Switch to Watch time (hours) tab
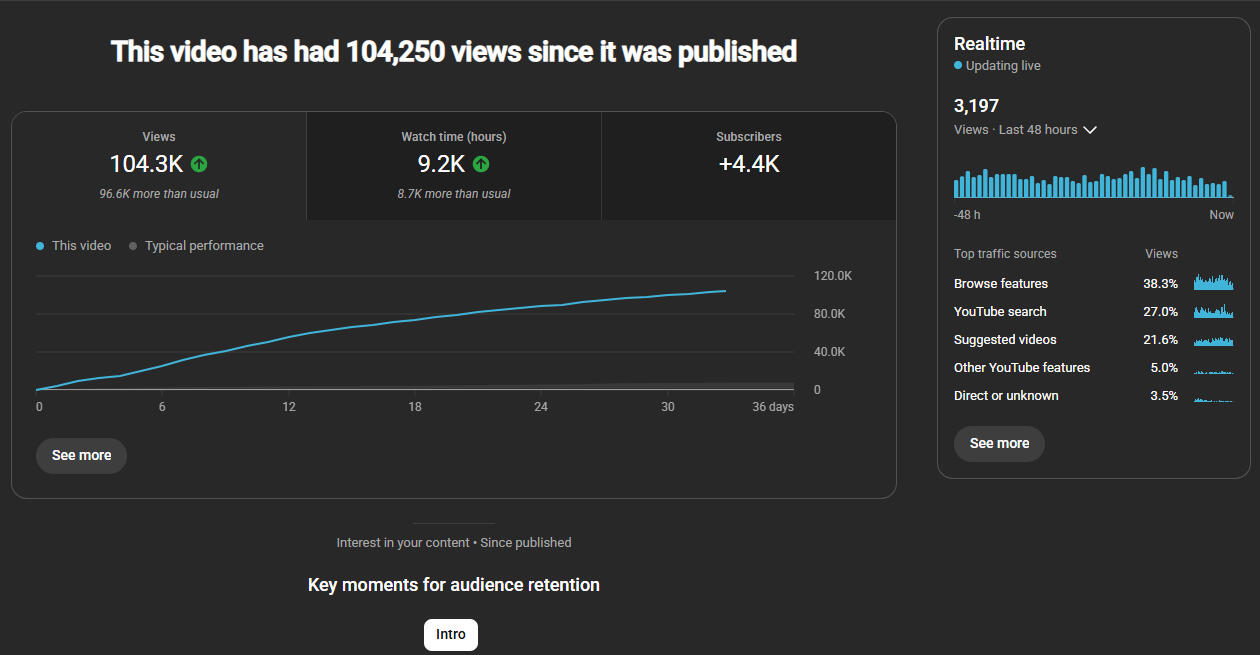 (453, 165)
